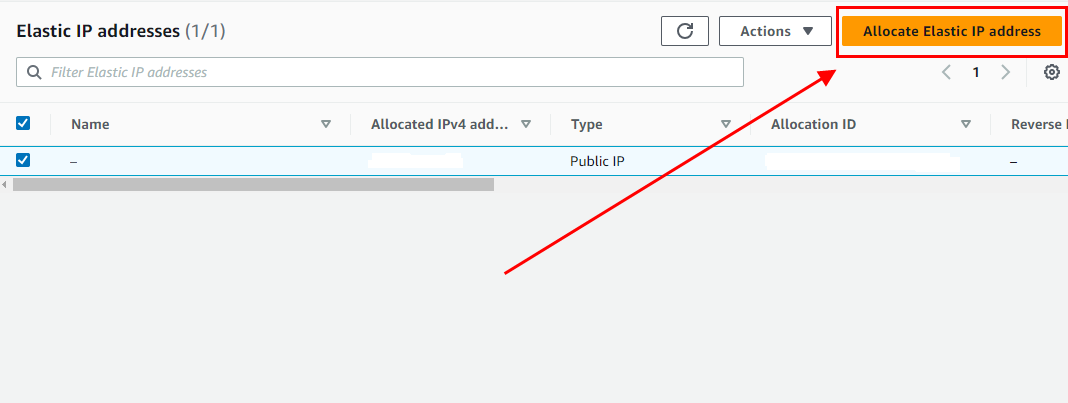The image size is (1068, 403).
Task: Open the table preferences gear icon
Action: [1051, 72]
